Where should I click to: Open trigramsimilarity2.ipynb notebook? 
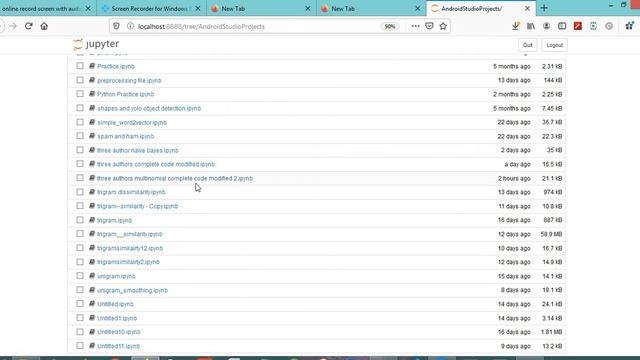coord(128,262)
